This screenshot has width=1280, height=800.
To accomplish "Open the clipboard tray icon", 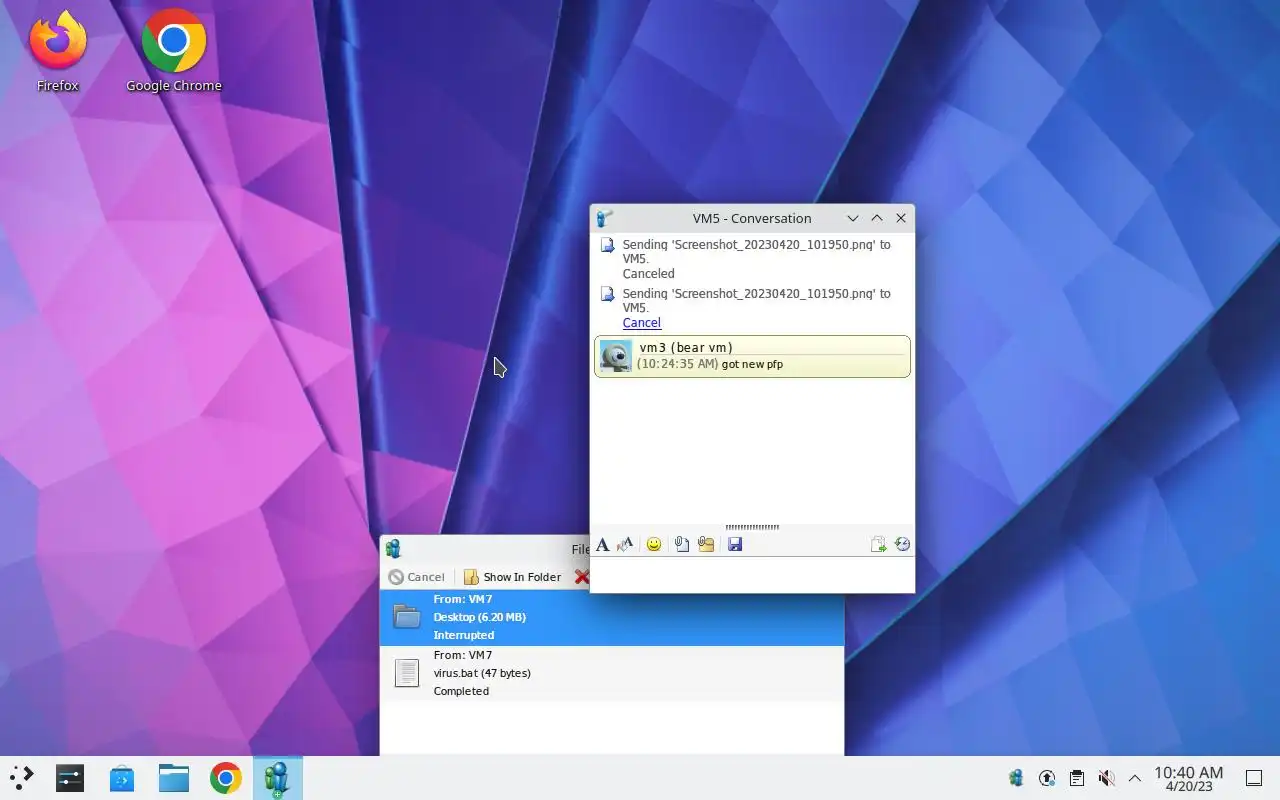I will (1076, 778).
